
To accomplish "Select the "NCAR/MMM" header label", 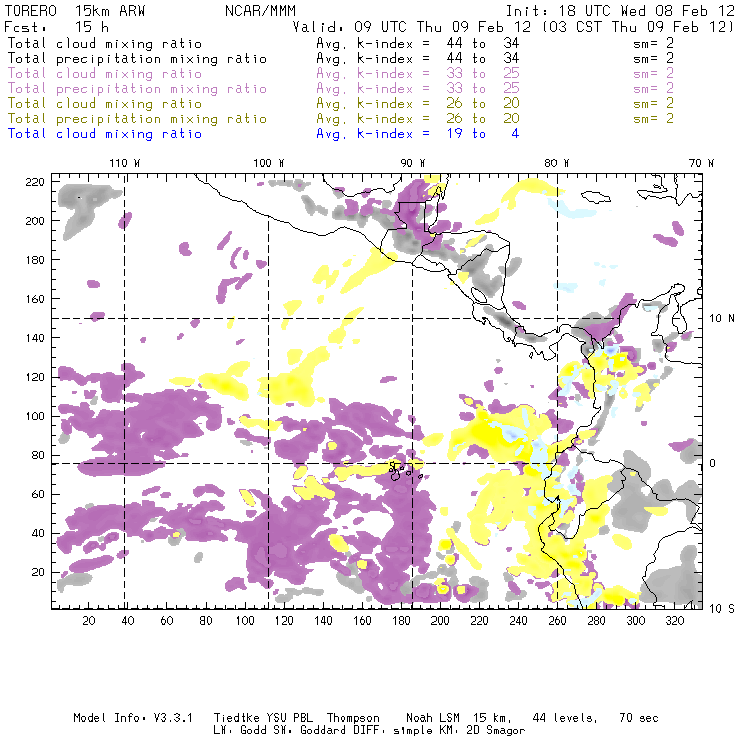I will [x=261, y=11].
